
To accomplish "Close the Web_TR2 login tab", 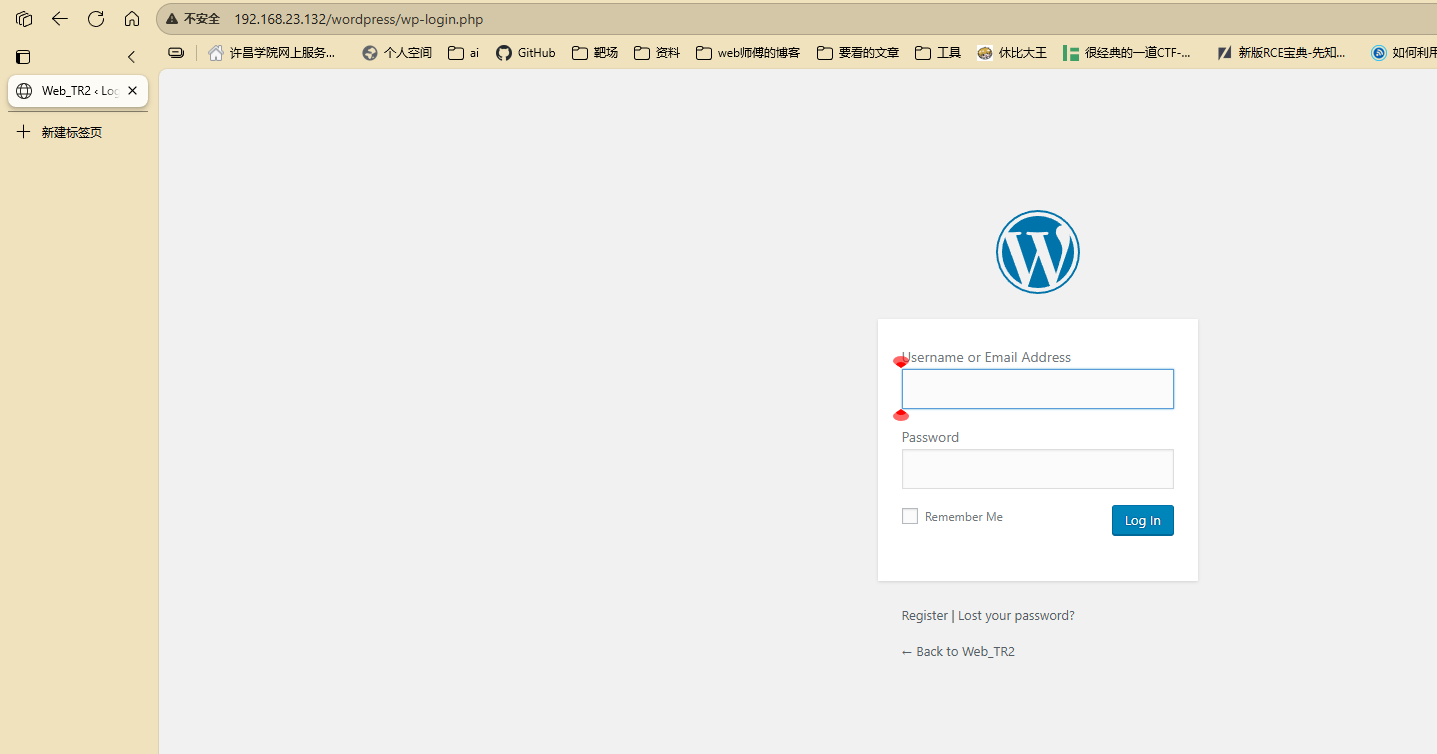I will click(132, 91).
